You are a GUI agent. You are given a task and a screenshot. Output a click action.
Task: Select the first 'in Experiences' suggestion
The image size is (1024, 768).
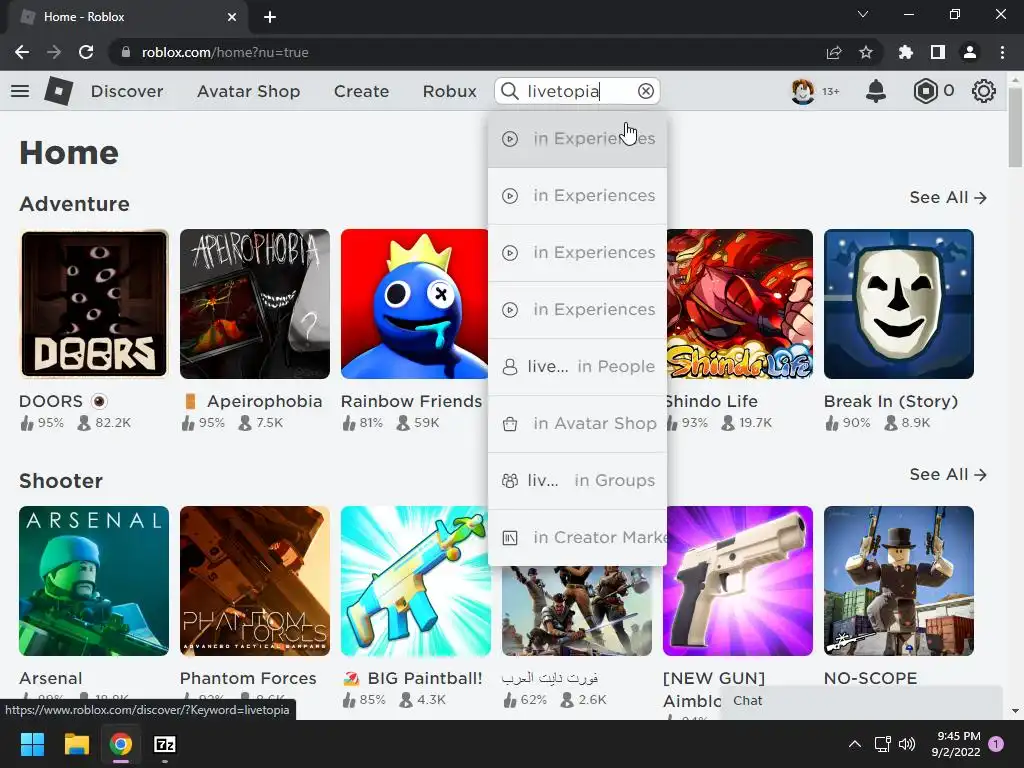click(577, 138)
